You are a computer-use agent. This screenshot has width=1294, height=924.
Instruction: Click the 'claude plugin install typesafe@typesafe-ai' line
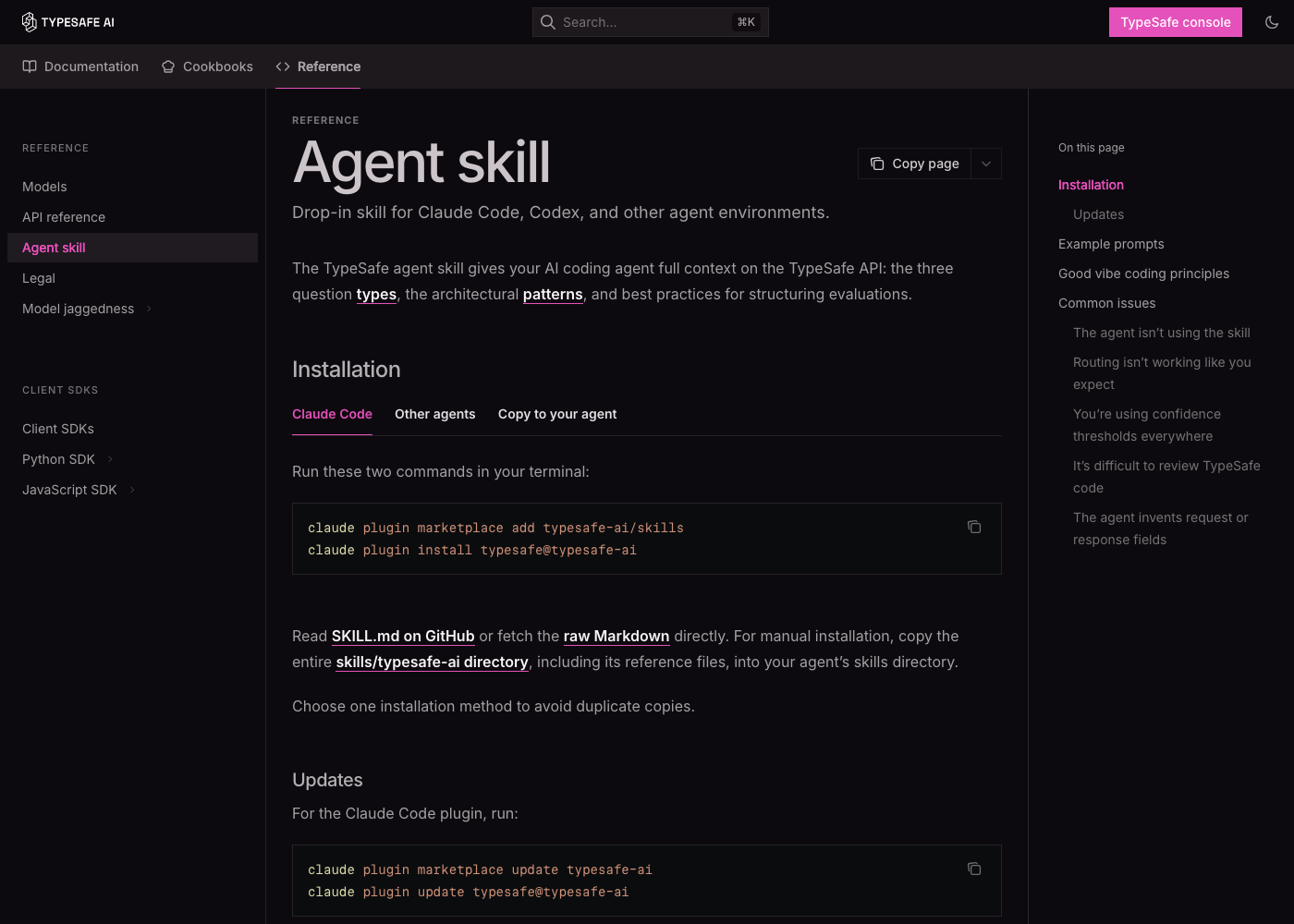coord(472,550)
